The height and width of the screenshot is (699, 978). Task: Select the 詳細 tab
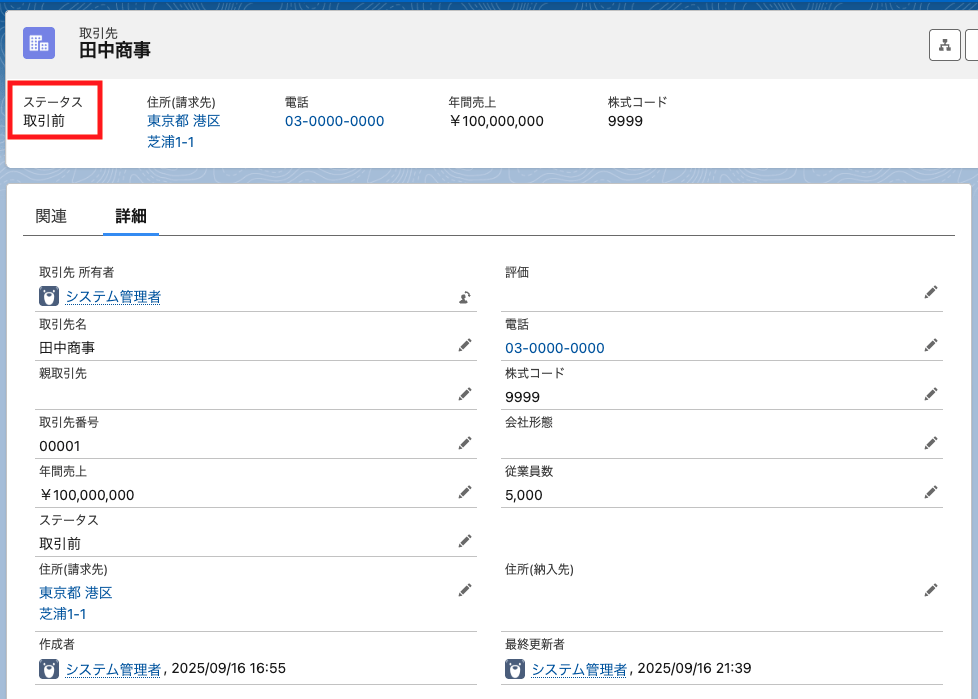[x=131, y=216]
